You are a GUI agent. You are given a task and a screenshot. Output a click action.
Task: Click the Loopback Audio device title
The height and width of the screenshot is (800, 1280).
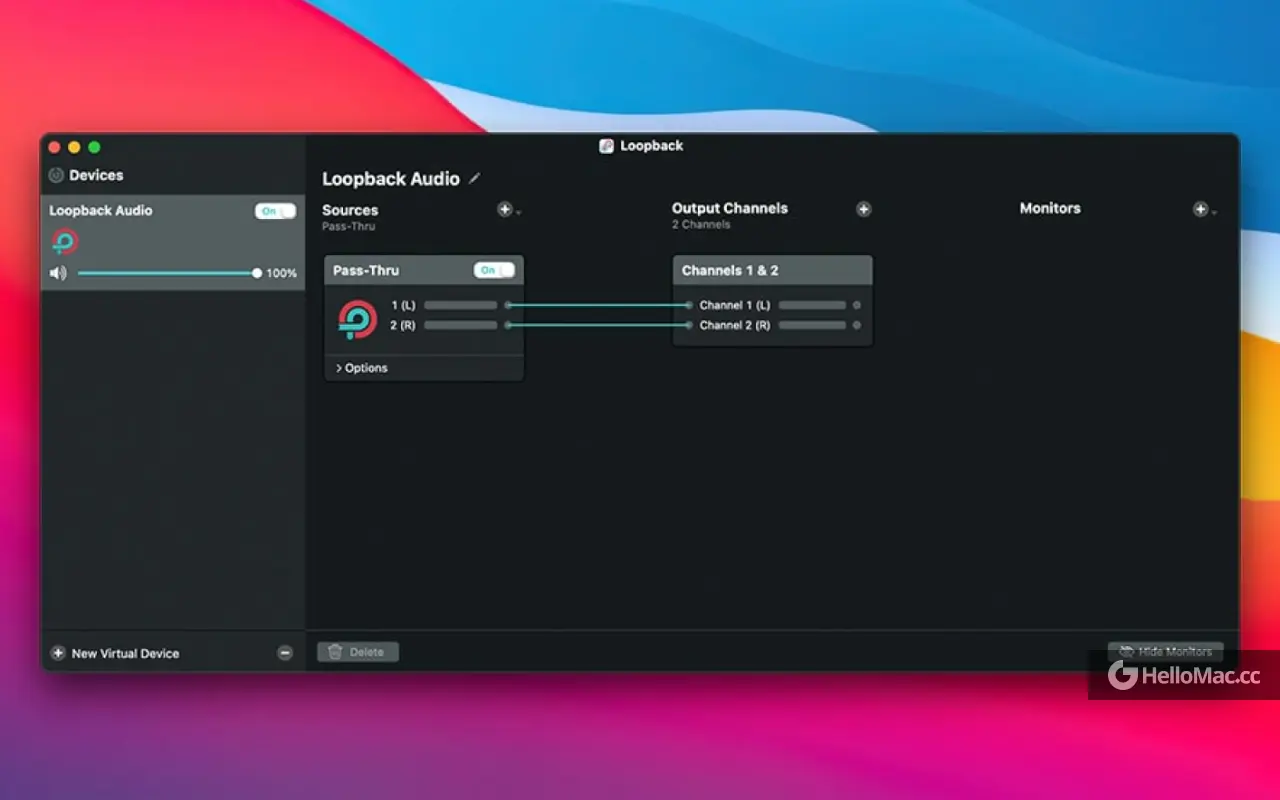391,179
